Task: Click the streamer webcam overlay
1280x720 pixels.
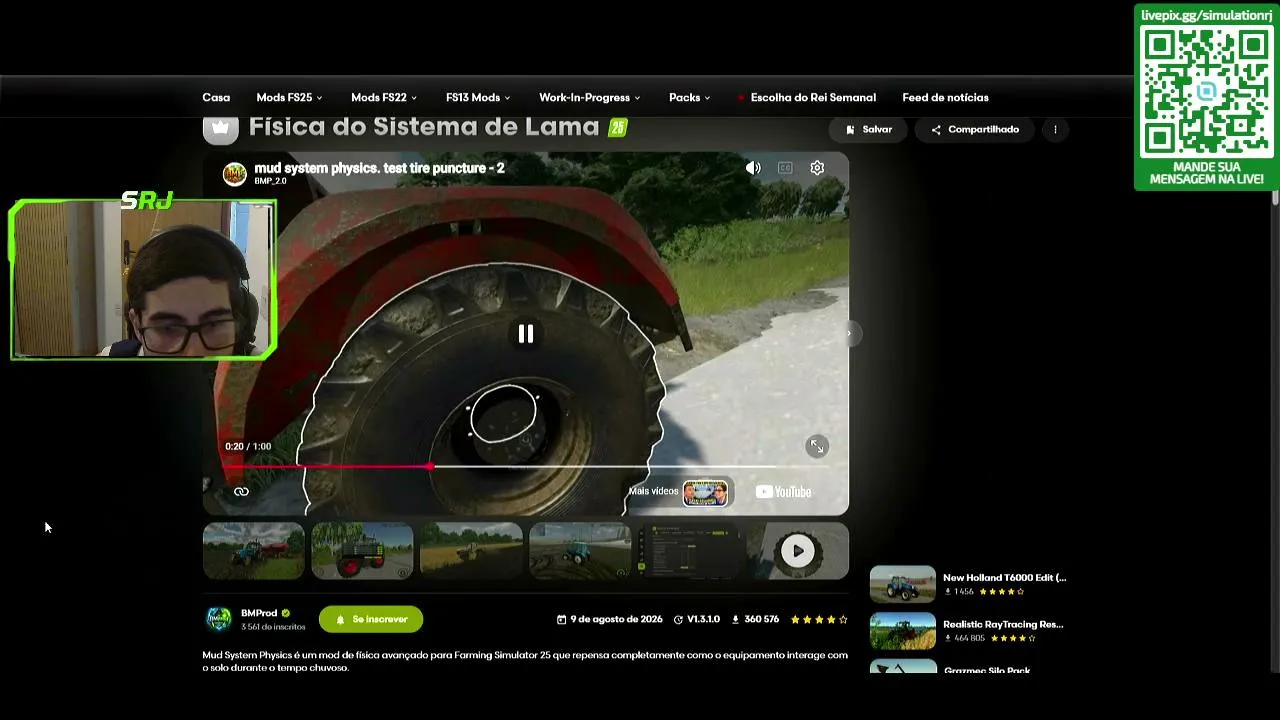Action: pos(143,279)
